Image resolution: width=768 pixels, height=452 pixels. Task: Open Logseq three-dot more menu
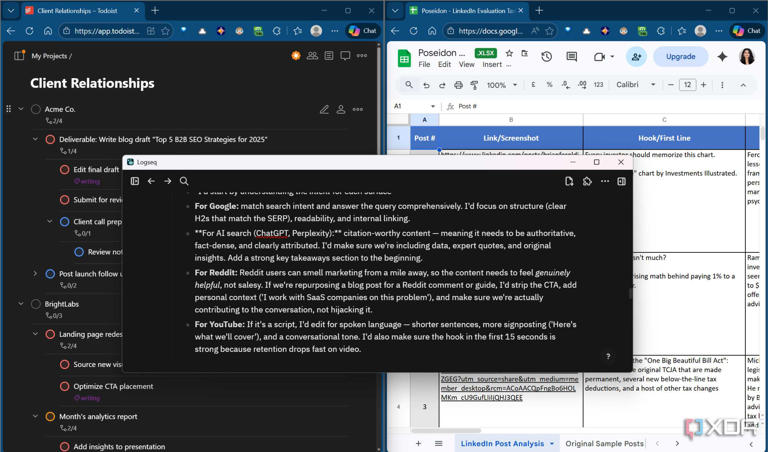[x=605, y=181]
